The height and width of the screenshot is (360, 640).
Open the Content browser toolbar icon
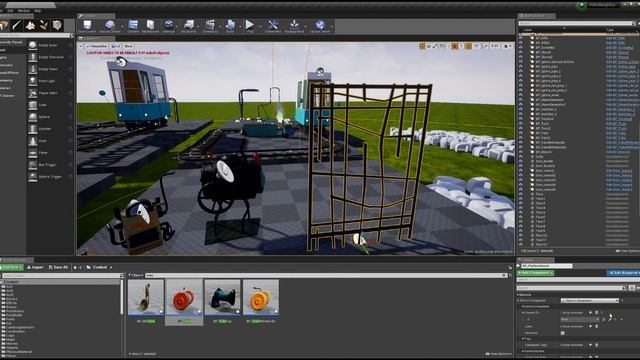click(x=133, y=25)
